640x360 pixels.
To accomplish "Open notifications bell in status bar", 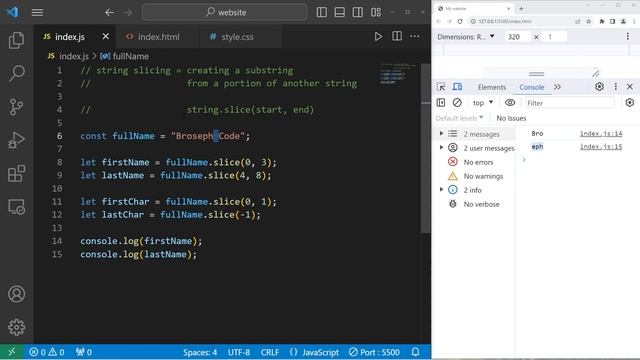I will (x=416, y=352).
